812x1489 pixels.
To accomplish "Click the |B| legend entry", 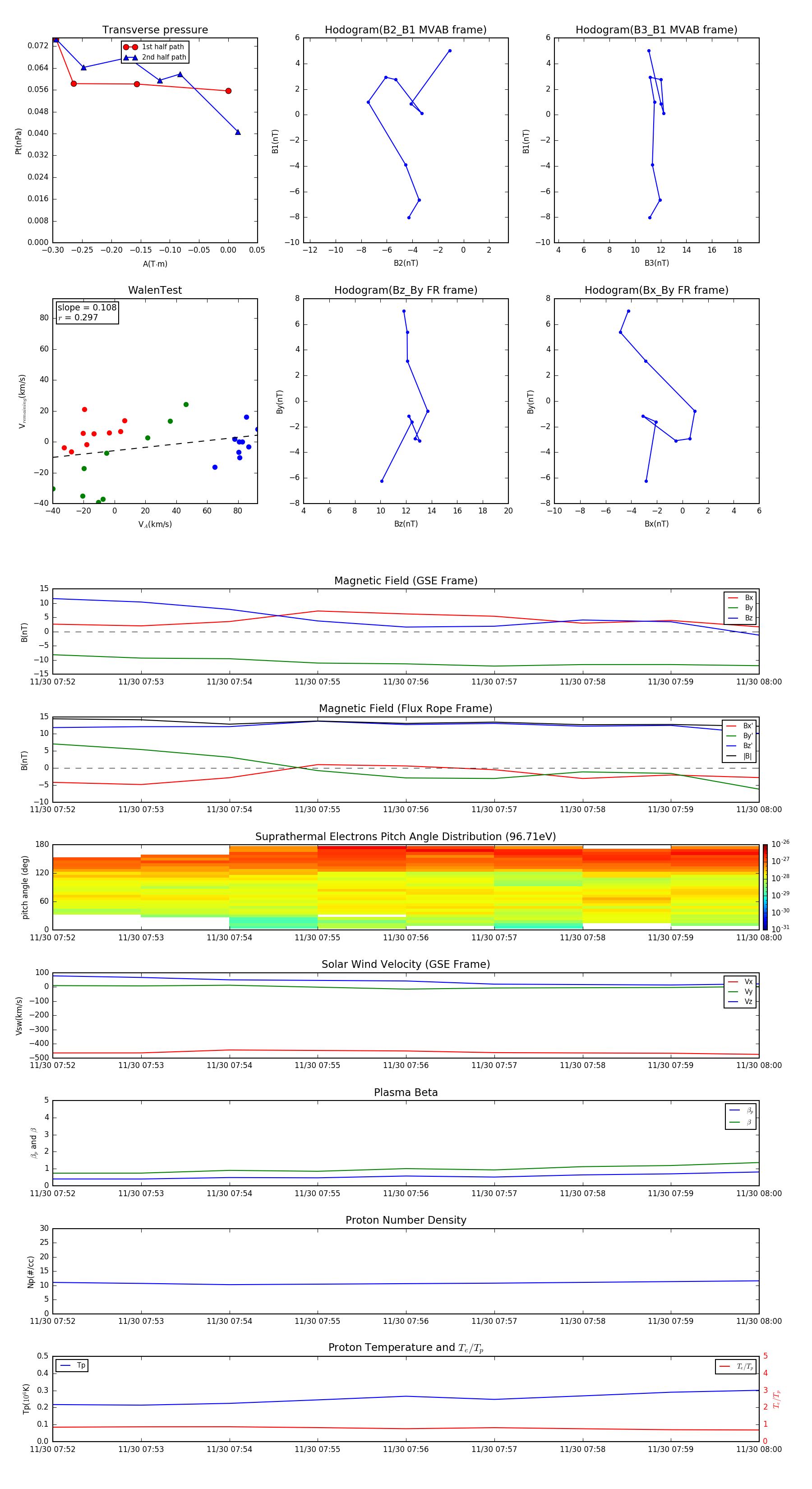I will coord(740,756).
